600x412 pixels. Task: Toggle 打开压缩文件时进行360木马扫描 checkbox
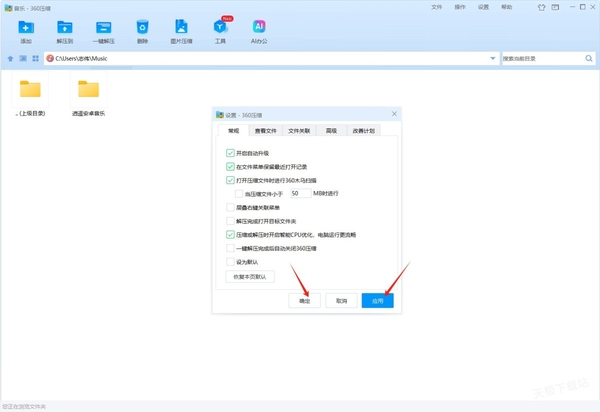pyautogui.click(x=230, y=180)
